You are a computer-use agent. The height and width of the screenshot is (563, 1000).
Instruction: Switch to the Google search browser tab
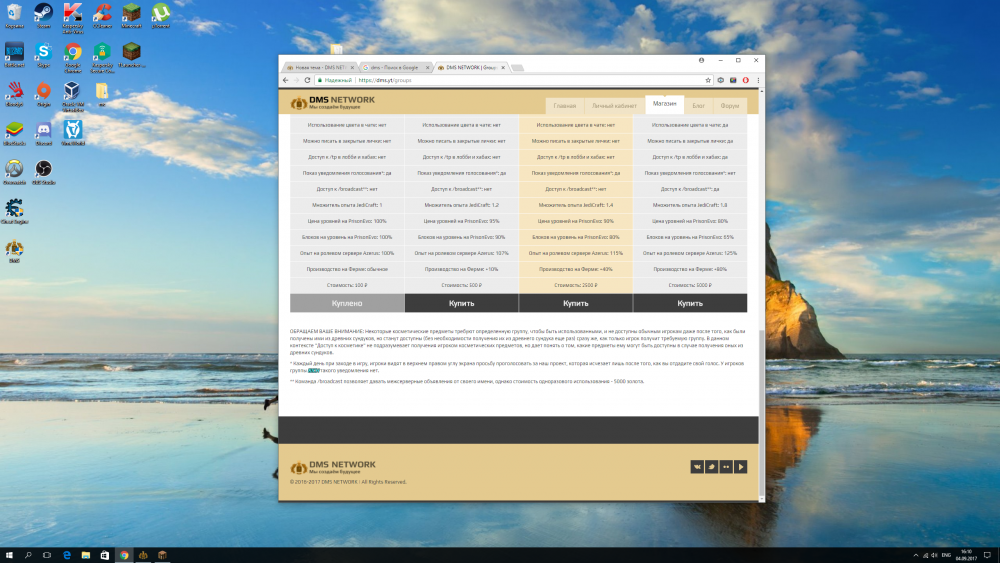[395, 67]
